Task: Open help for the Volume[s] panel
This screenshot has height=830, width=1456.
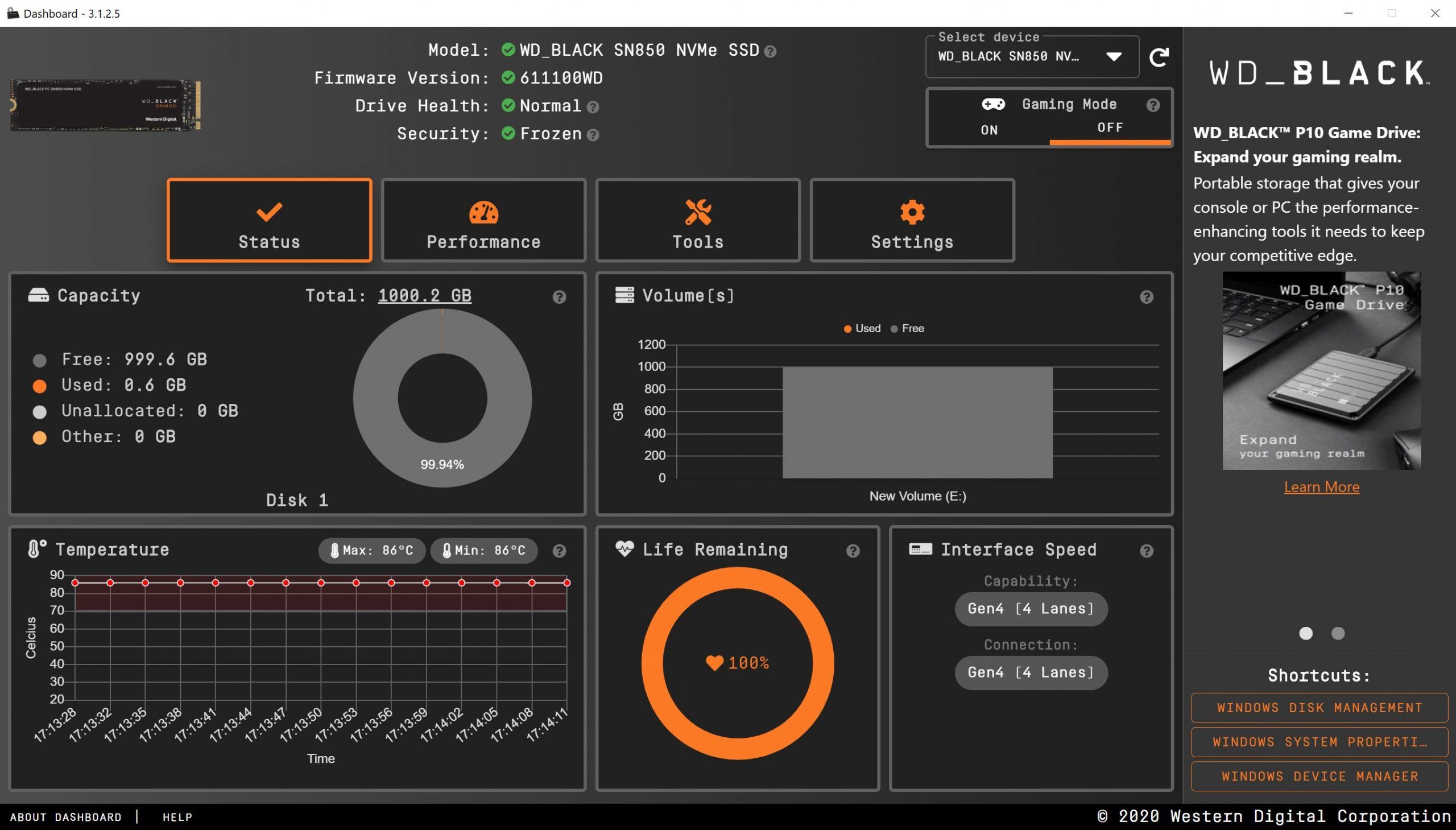Action: 1146,297
